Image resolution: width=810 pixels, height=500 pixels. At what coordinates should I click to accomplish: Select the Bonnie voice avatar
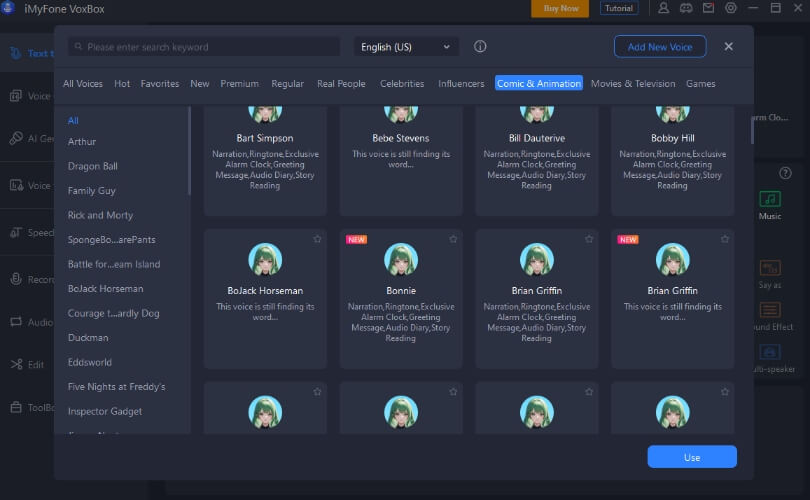point(401,259)
